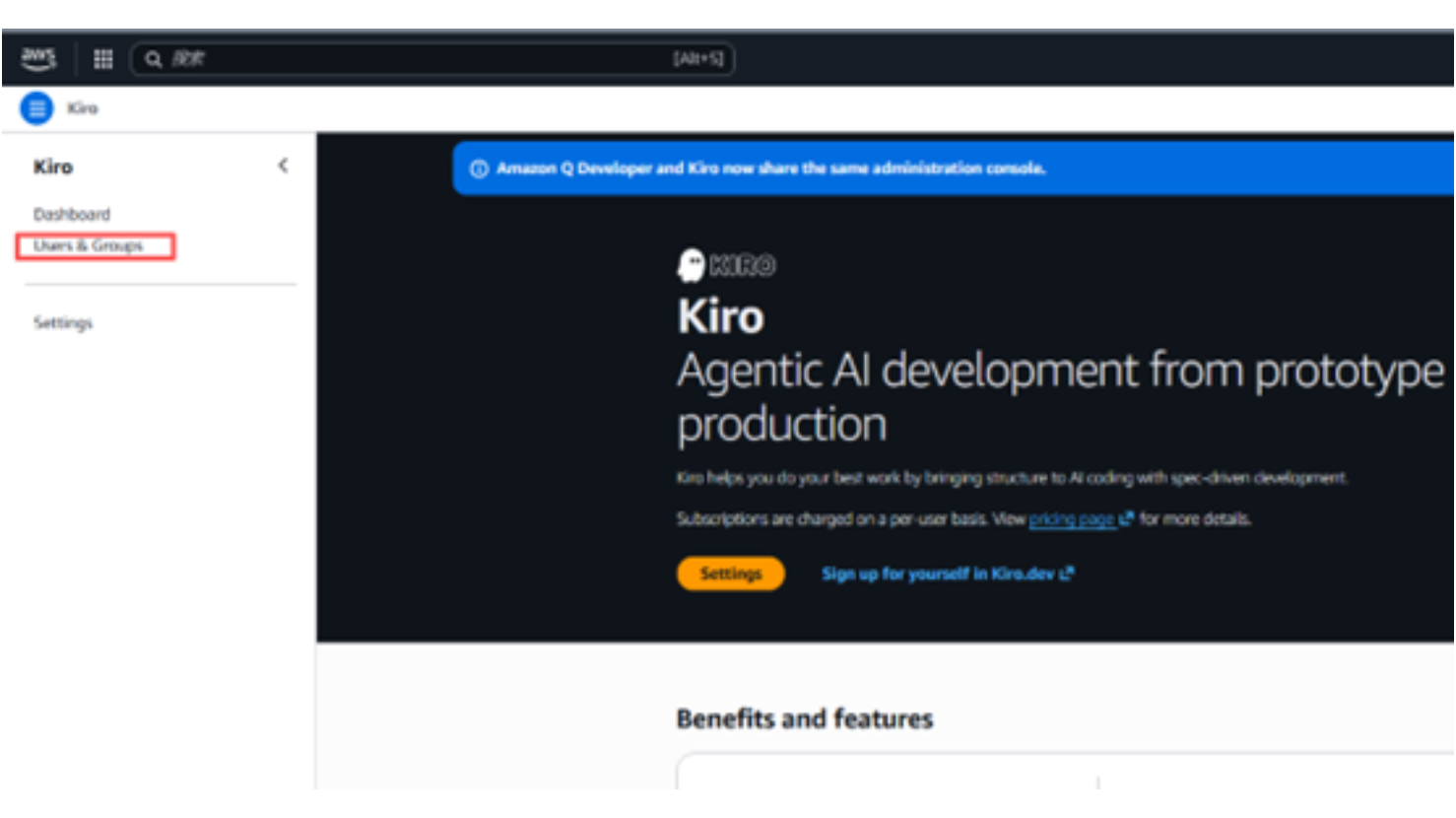Open Dashboard in the Kiro sidebar
The width and height of the screenshot is (1456, 818).
(x=72, y=214)
